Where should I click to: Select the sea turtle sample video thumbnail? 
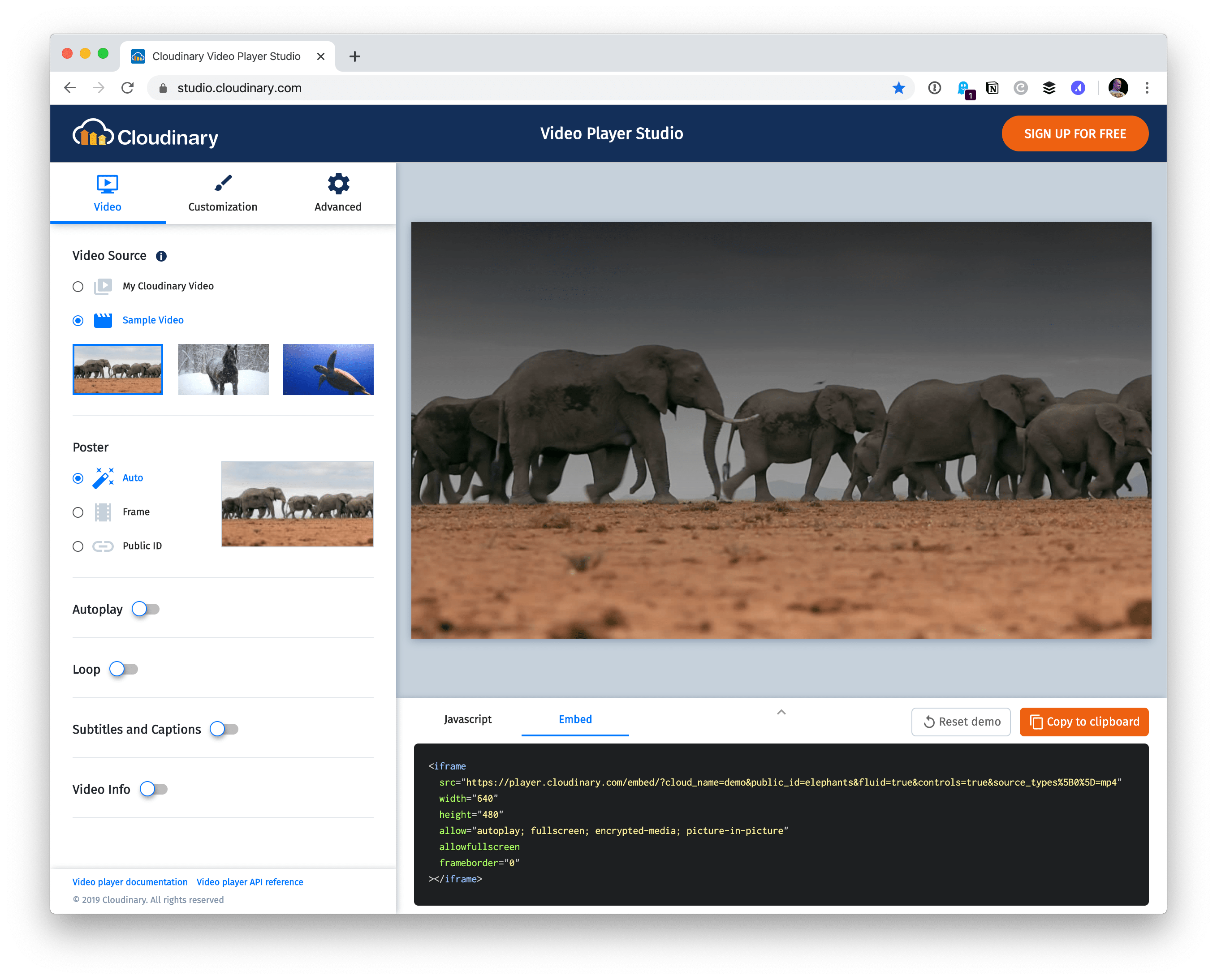tap(328, 369)
